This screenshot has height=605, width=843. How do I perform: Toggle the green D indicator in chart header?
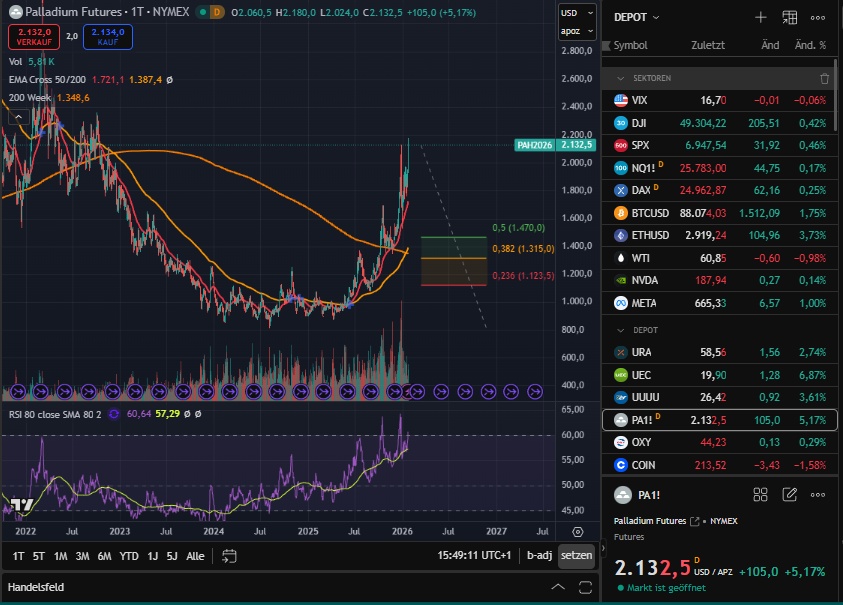pos(215,12)
